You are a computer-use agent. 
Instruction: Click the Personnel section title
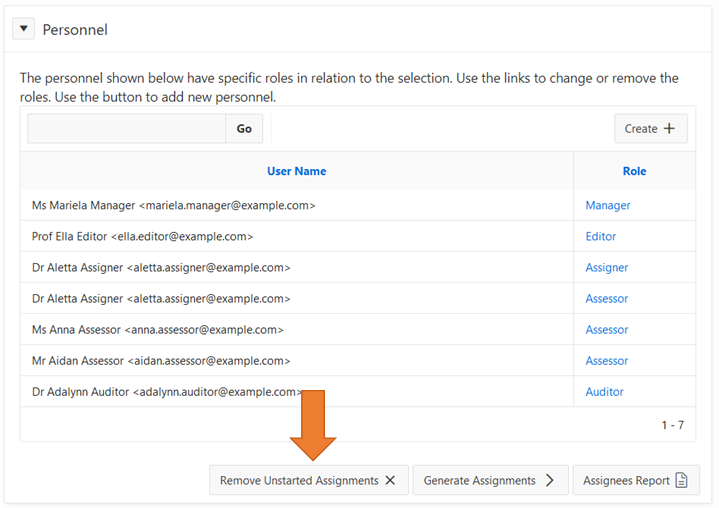pos(75,30)
